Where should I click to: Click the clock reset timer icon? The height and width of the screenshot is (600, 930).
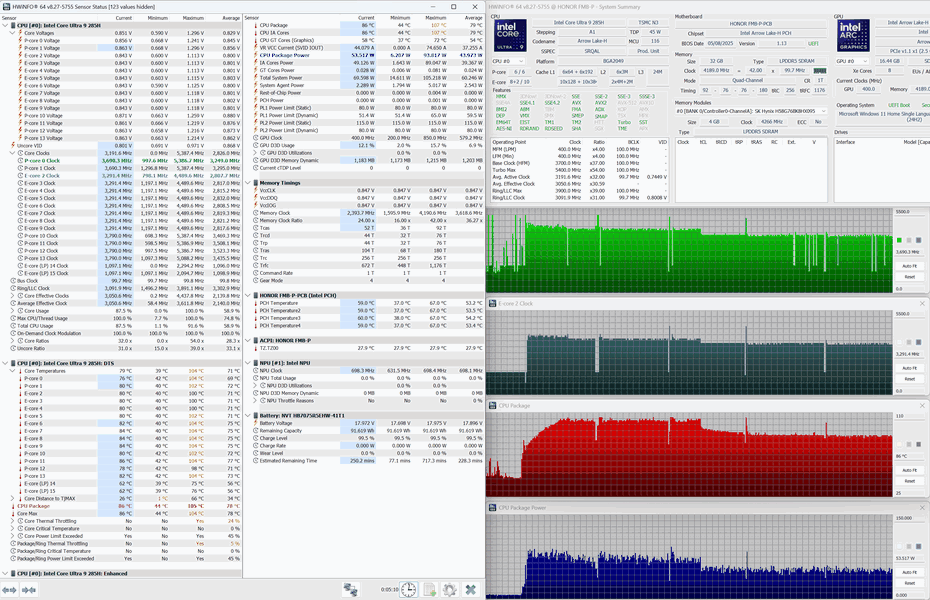tap(408, 589)
